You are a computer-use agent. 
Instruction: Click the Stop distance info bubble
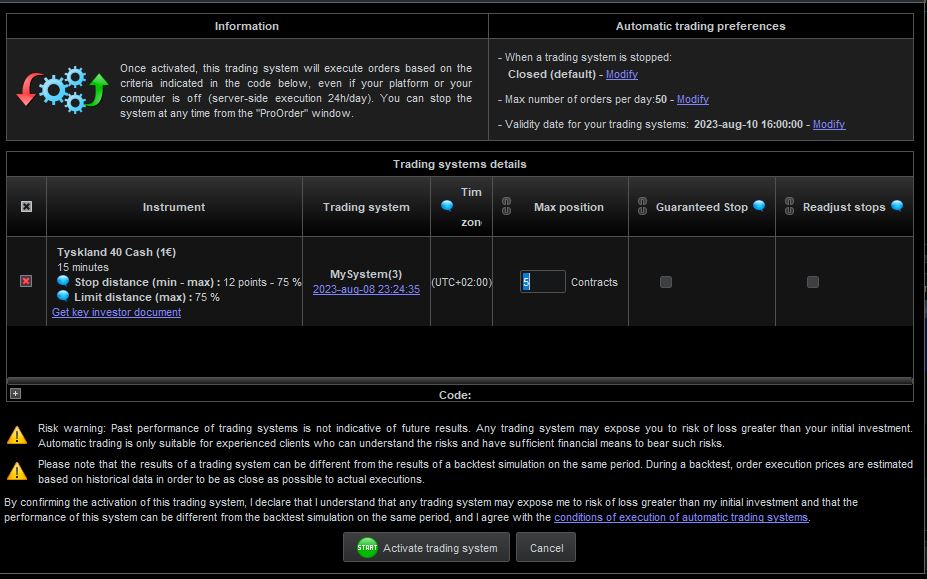click(x=63, y=282)
